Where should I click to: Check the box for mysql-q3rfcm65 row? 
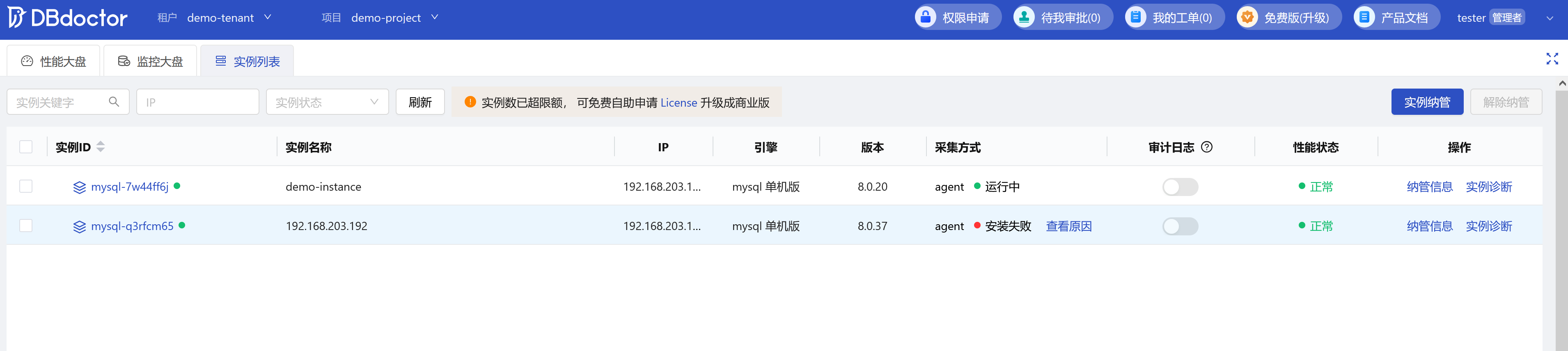click(25, 226)
